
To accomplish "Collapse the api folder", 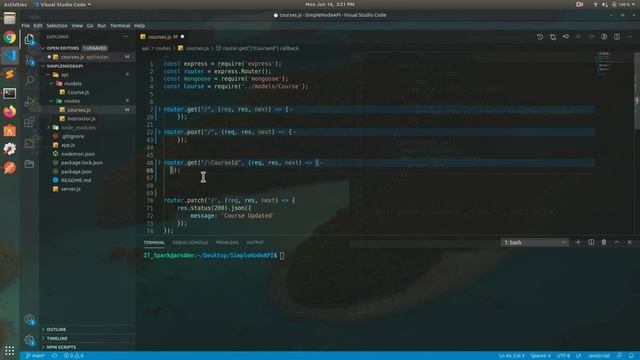I will coord(48,75).
